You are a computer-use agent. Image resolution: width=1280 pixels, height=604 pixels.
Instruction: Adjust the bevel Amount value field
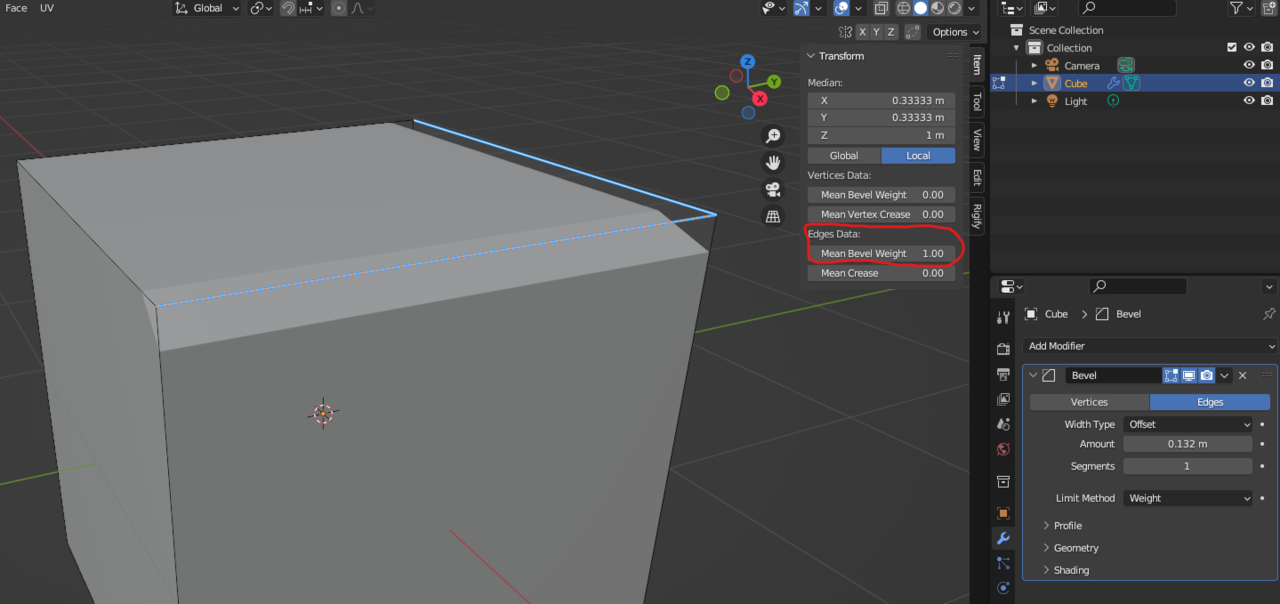pos(1188,444)
